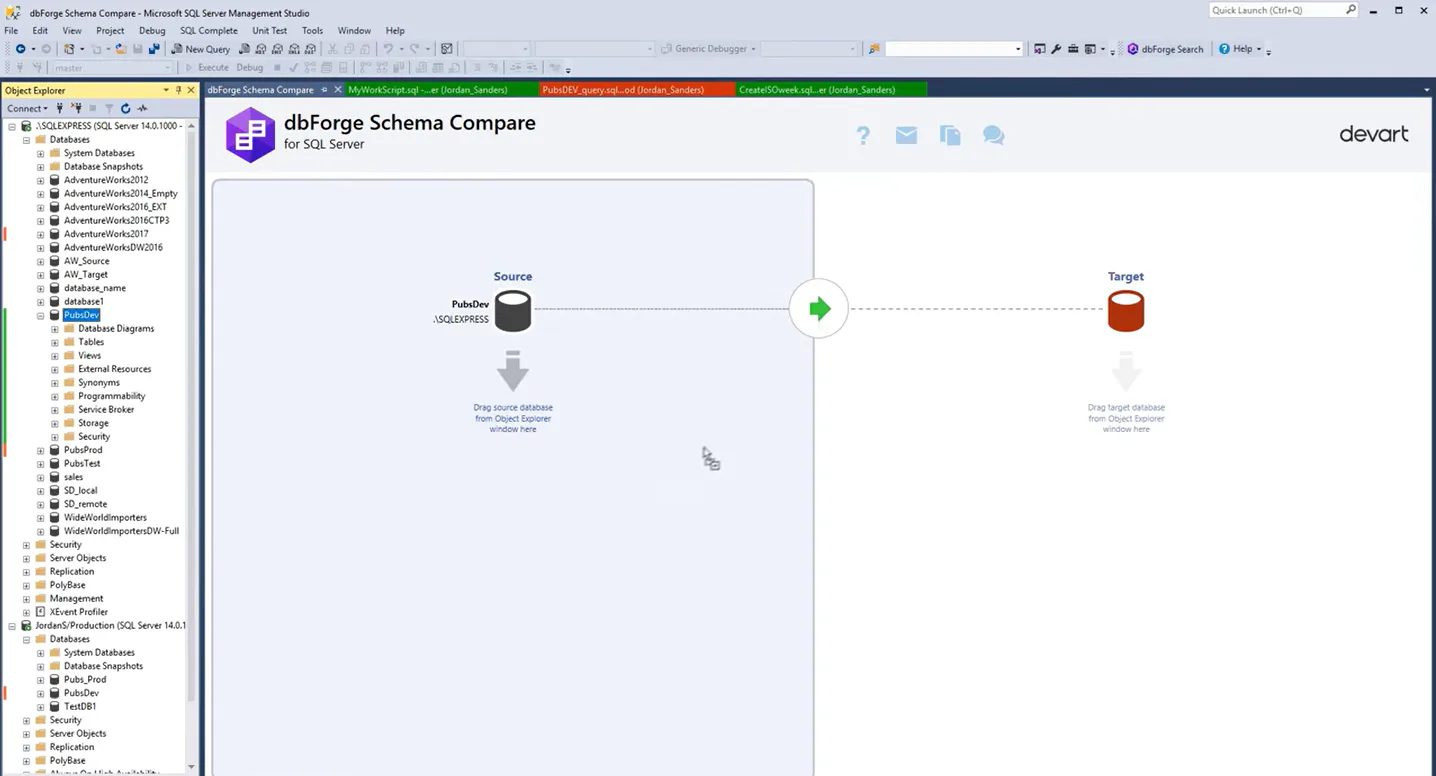Click the chat bubbles icon in header

point(993,135)
